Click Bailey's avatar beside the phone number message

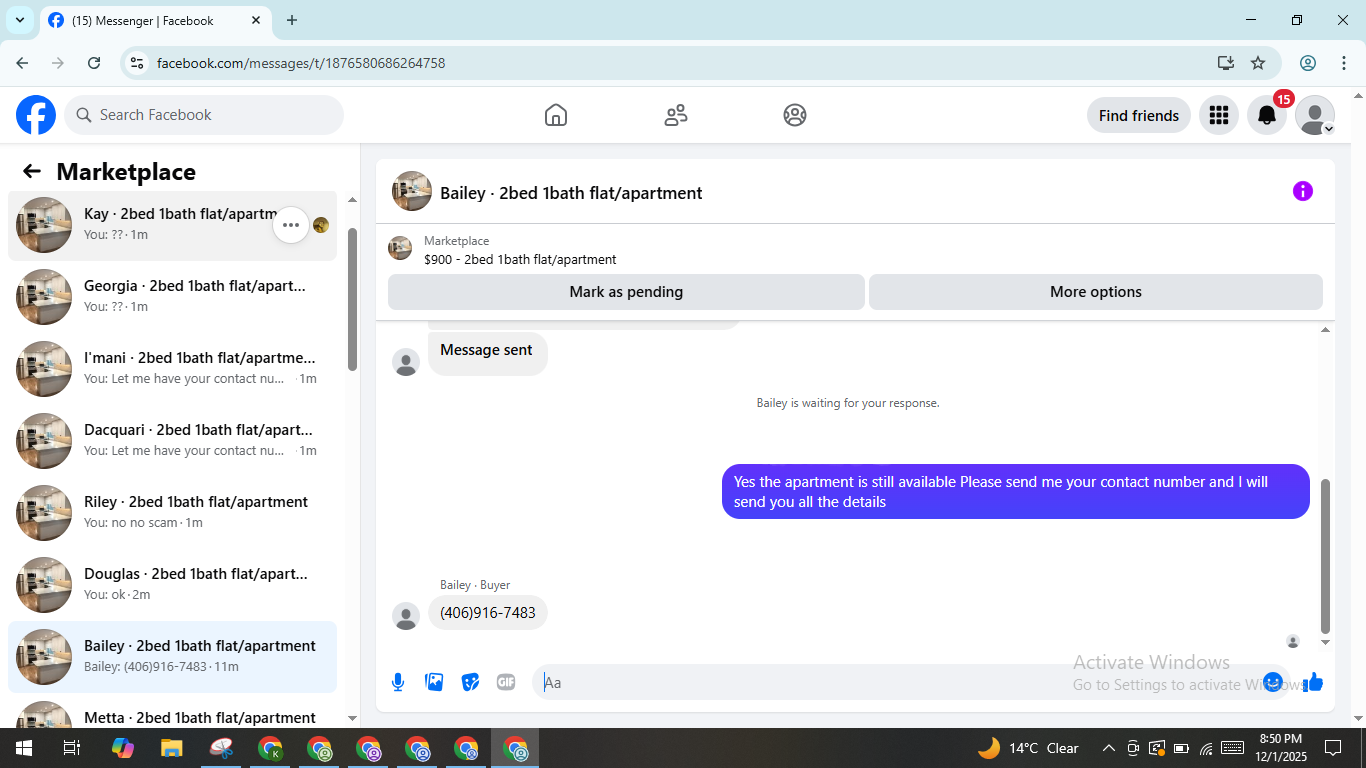(x=406, y=616)
